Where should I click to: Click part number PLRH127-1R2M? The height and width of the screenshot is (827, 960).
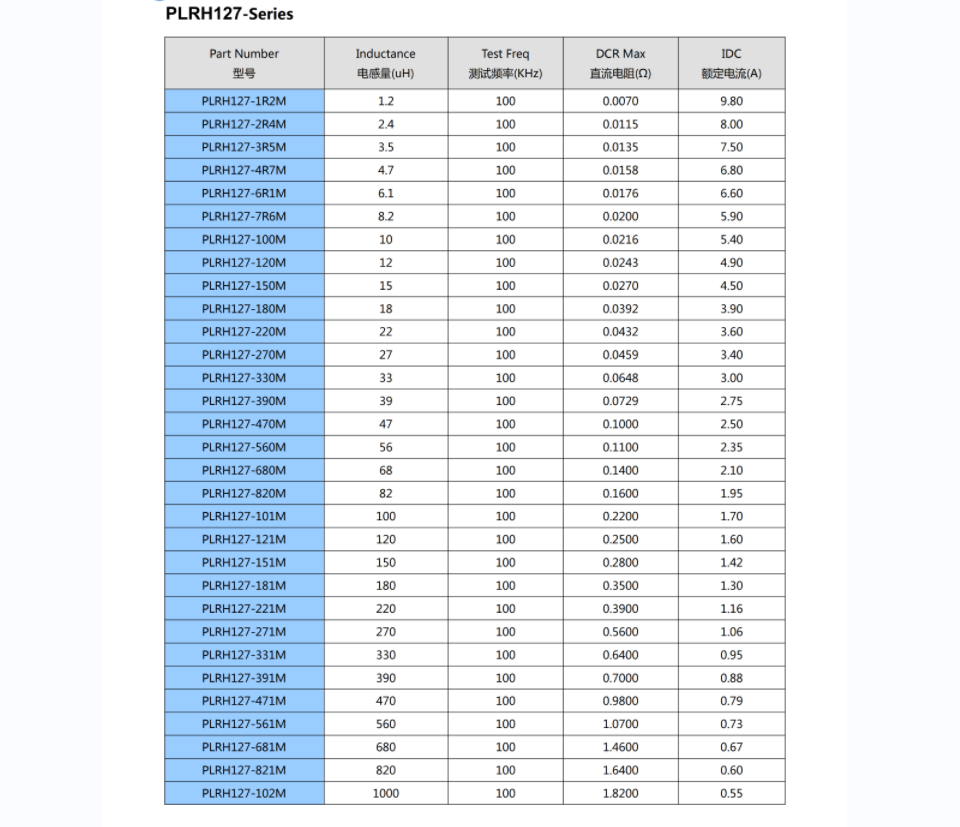click(244, 101)
